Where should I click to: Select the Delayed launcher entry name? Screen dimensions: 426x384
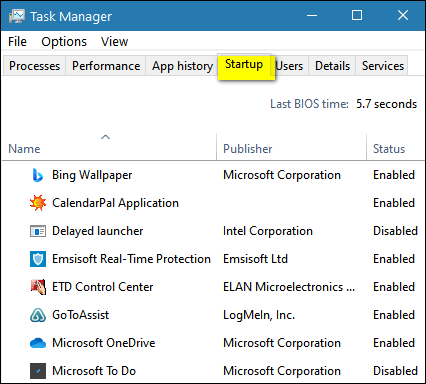(x=98, y=231)
